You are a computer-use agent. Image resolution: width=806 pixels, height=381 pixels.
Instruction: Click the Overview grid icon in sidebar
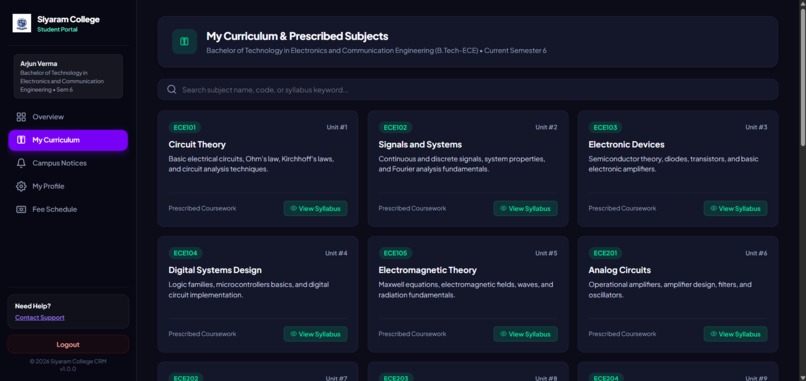(x=21, y=117)
